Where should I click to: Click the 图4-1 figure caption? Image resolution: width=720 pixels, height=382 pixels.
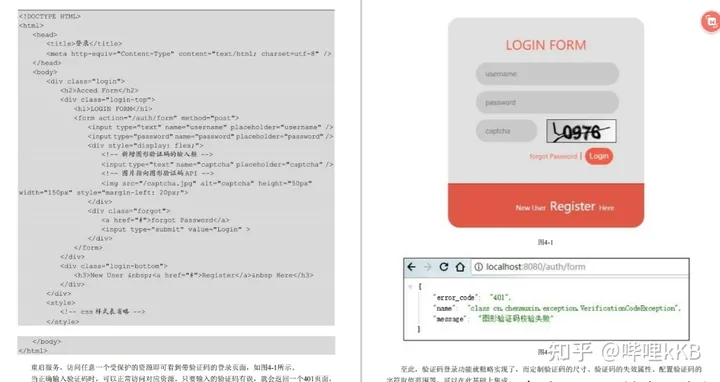[x=546, y=242]
